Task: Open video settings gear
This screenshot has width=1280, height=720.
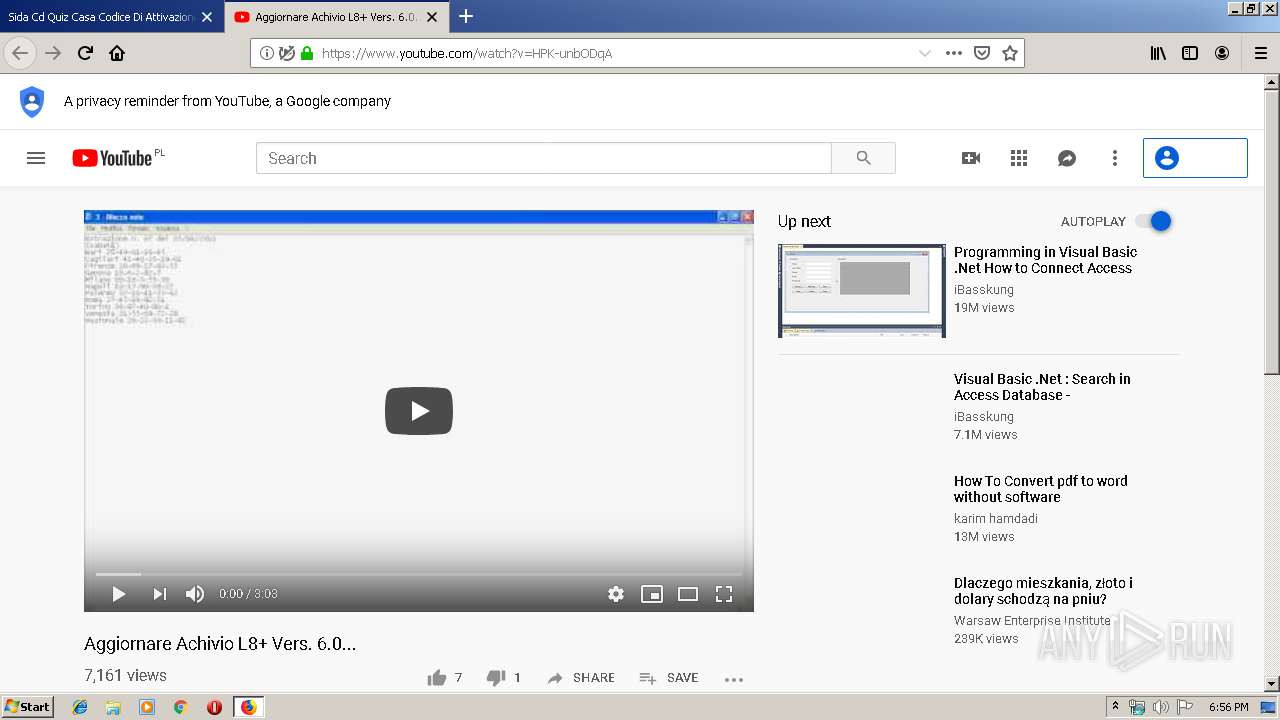Action: point(616,594)
